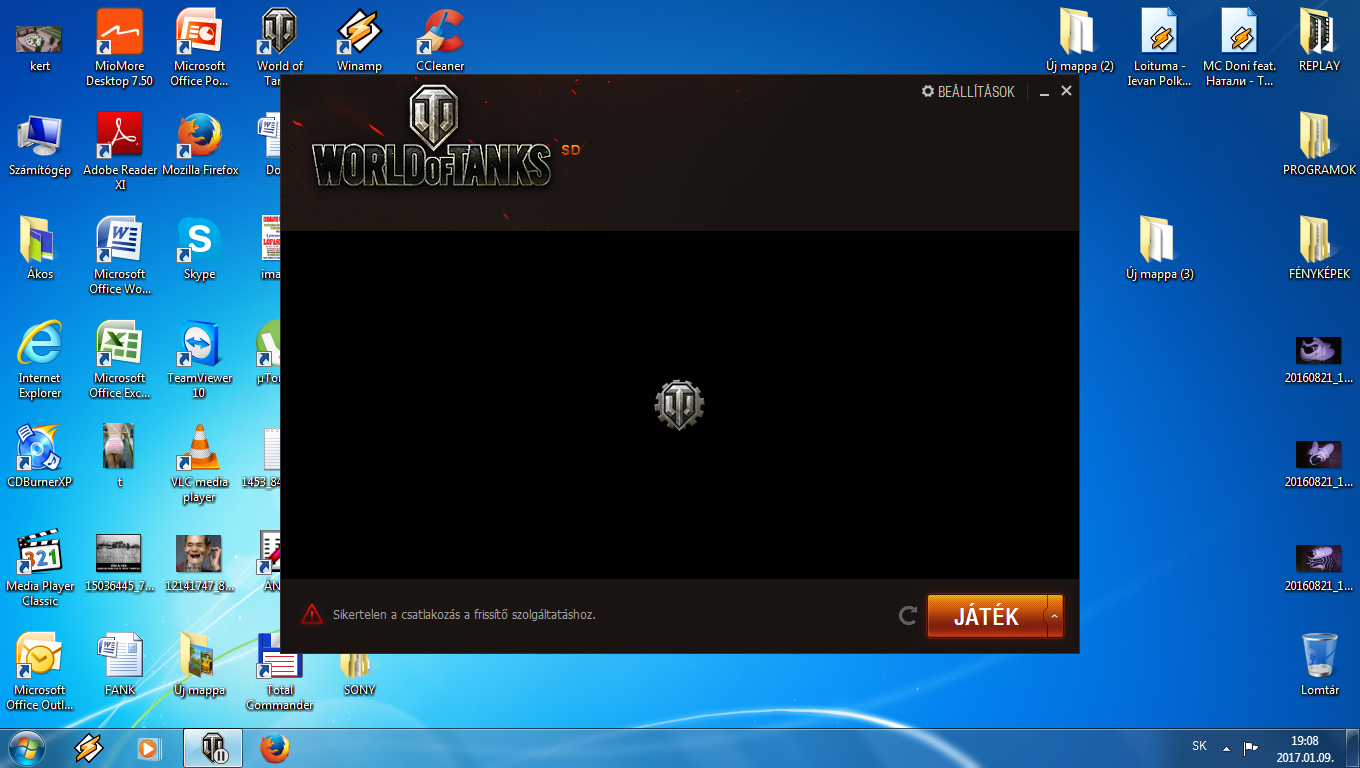The height and width of the screenshot is (768, 1360).
Task: Select the 'Új mappa (2)' folder
Action: point(1080,42)
